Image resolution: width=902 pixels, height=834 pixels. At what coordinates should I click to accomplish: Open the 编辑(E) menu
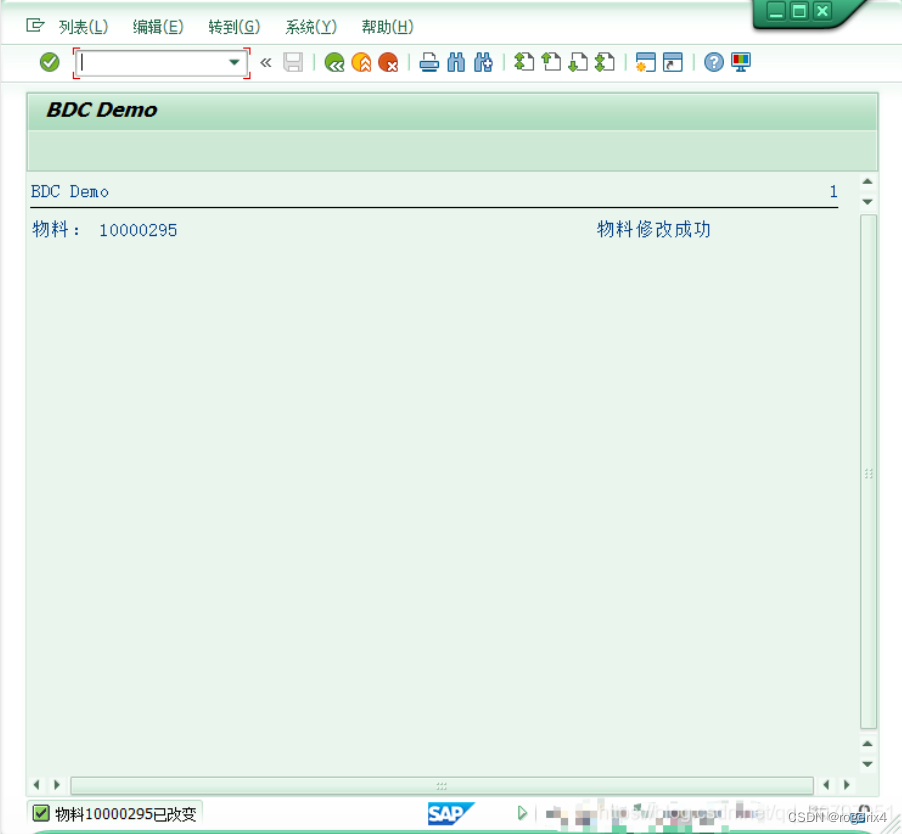point(158,27)
